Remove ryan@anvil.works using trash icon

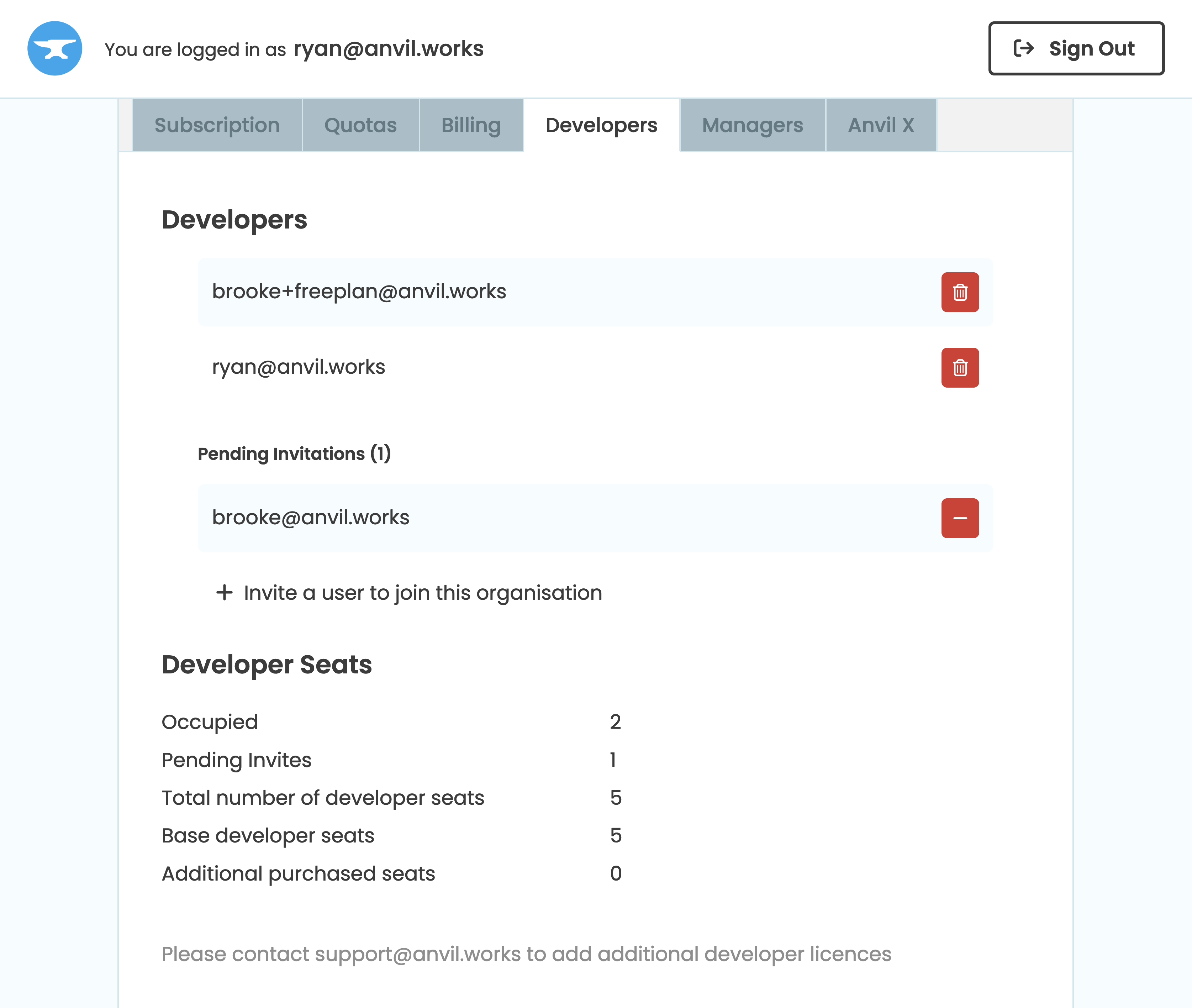coord(960,367)
